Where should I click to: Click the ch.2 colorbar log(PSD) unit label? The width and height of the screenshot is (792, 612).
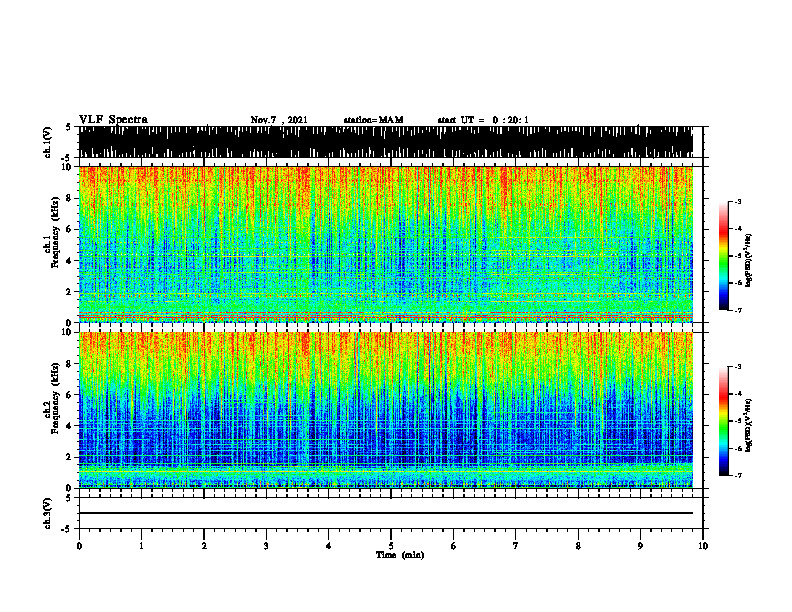point(749,425)
